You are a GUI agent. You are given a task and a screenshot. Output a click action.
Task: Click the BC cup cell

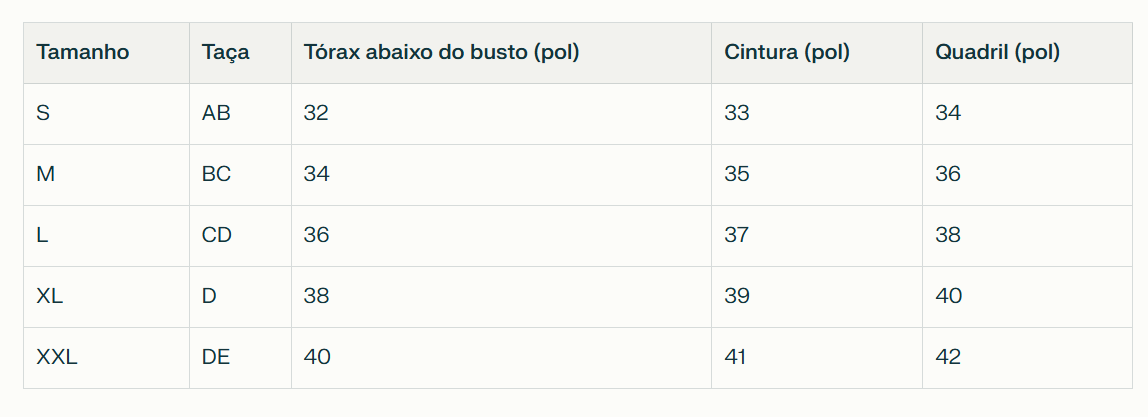(x=216, y=174)
